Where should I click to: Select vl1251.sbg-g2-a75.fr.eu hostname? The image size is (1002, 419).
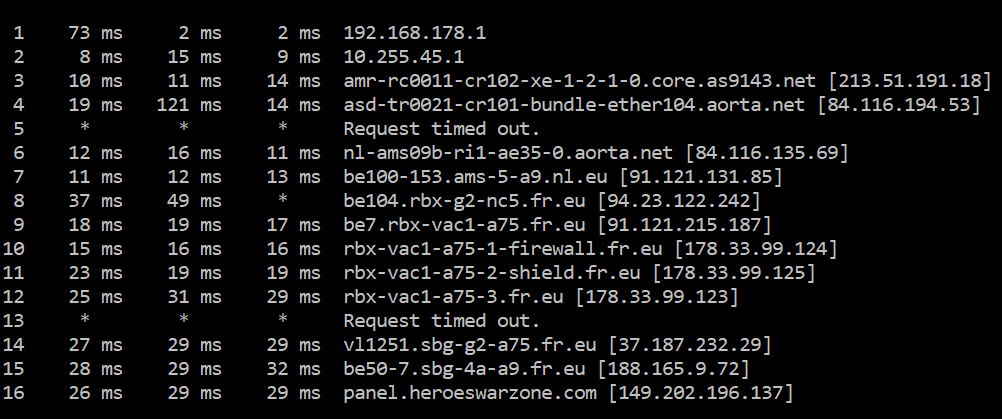(470, 346)
